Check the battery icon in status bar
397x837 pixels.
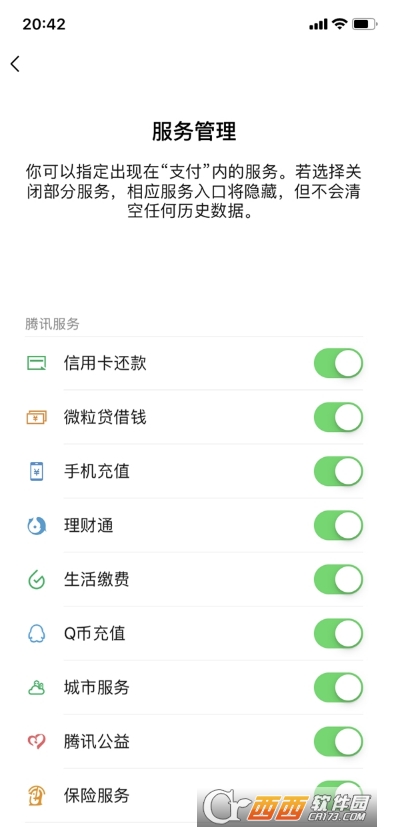click(365, 24)
